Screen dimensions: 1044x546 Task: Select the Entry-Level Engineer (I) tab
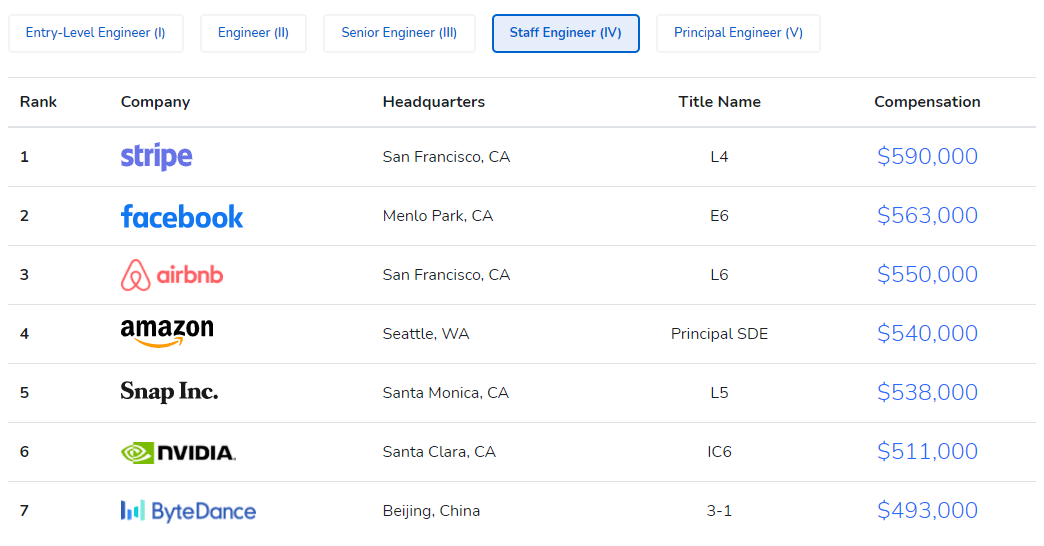pos(96,33)
